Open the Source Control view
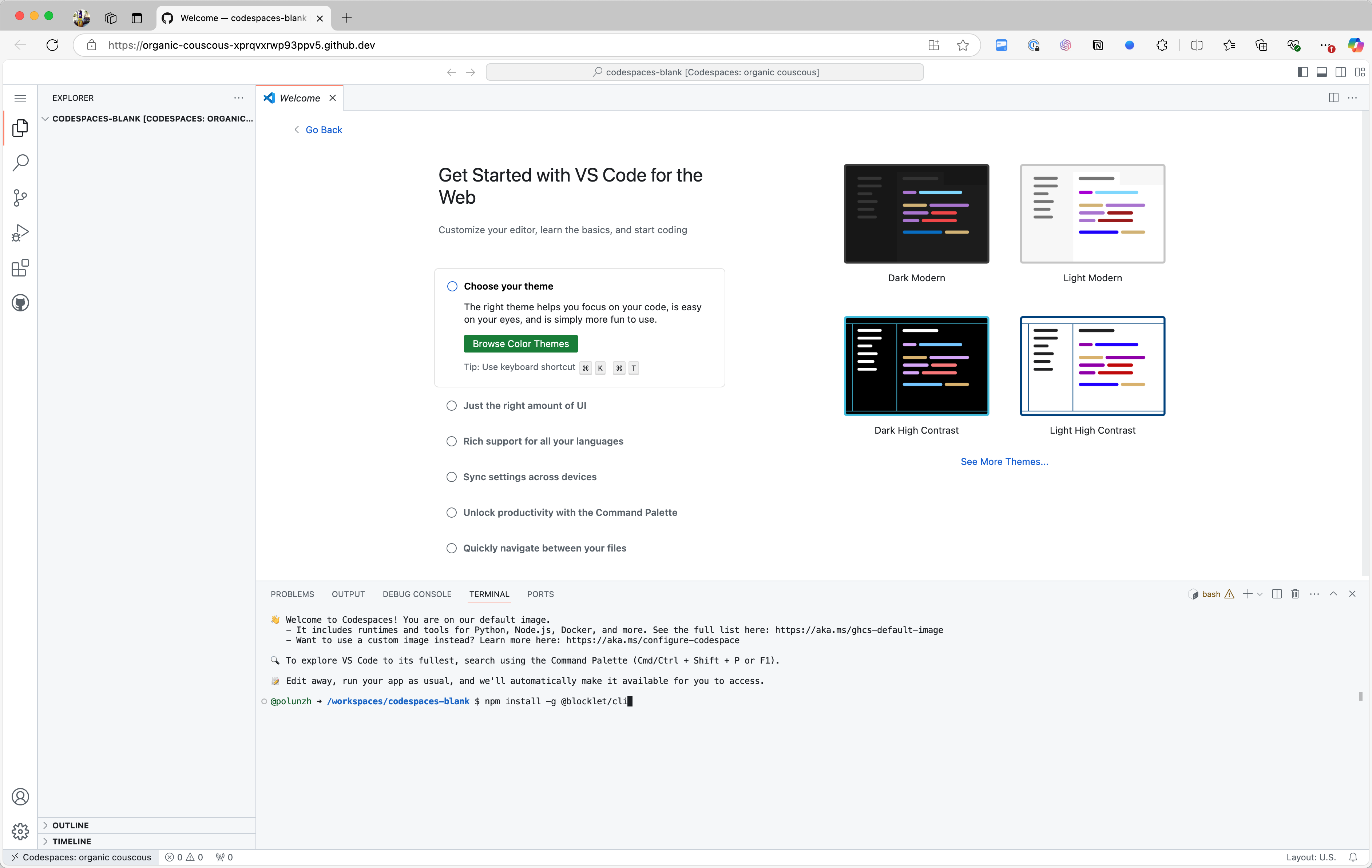 point(20,198)
